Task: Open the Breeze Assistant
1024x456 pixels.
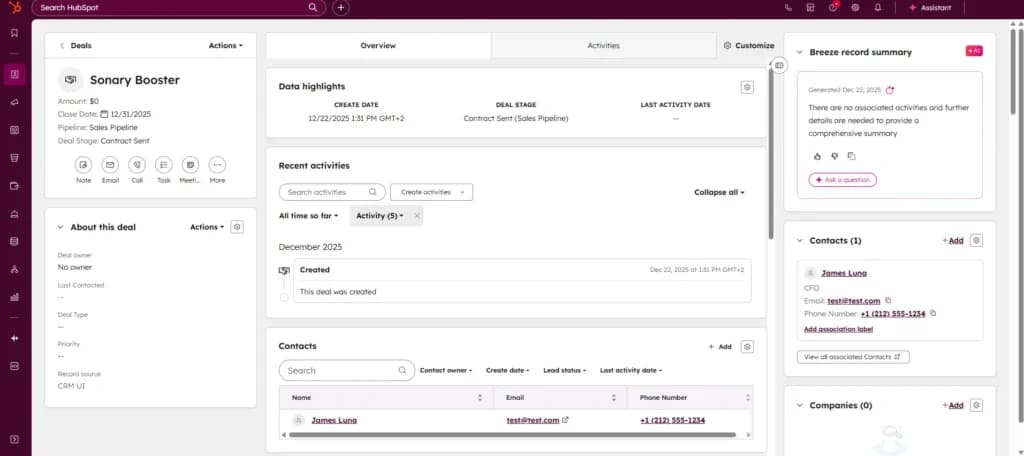Action: point(930,8)
